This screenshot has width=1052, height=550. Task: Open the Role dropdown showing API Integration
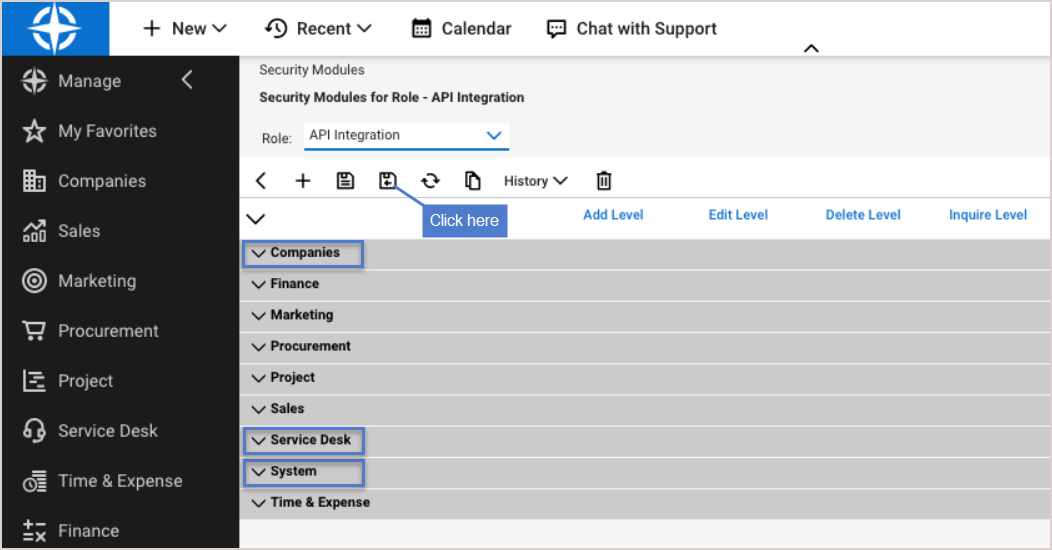click(x=406, y=135)
